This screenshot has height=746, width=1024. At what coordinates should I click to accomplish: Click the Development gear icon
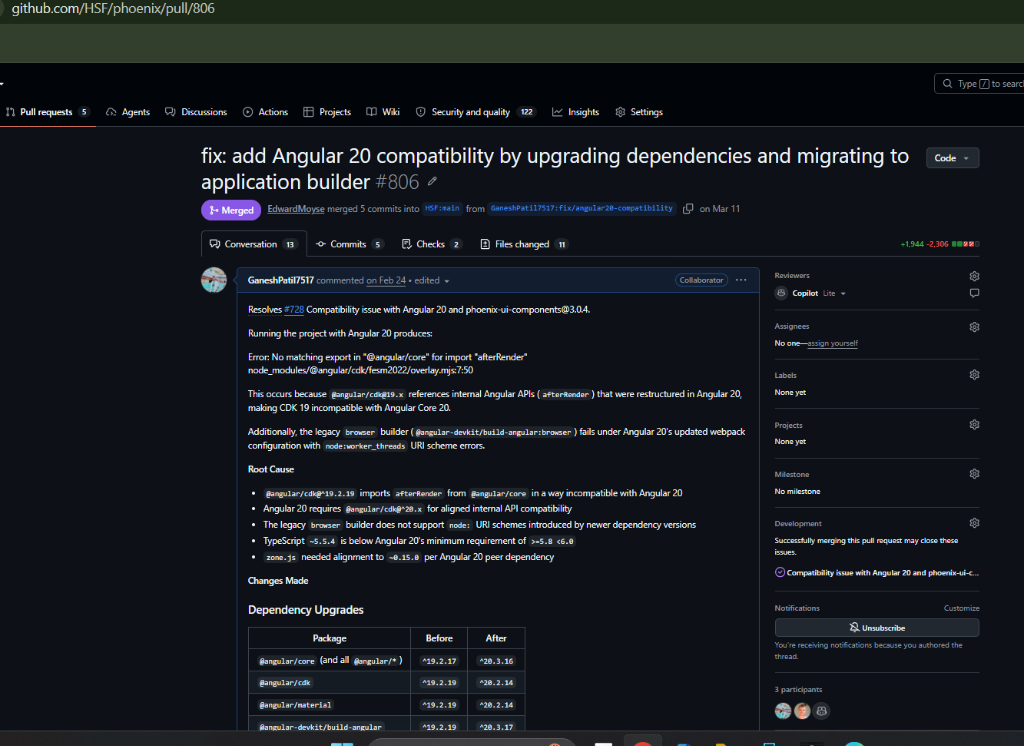coord(974,523)
